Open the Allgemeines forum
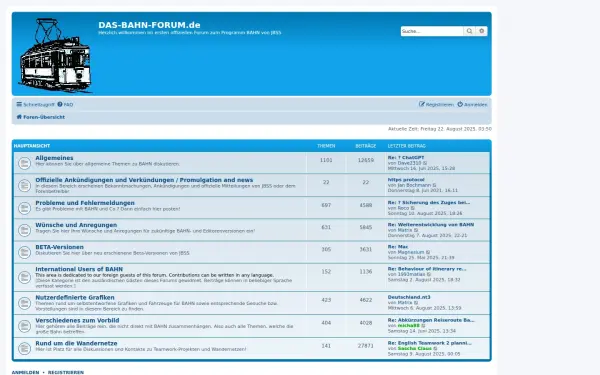600x375 pixels. coord(54,158)
